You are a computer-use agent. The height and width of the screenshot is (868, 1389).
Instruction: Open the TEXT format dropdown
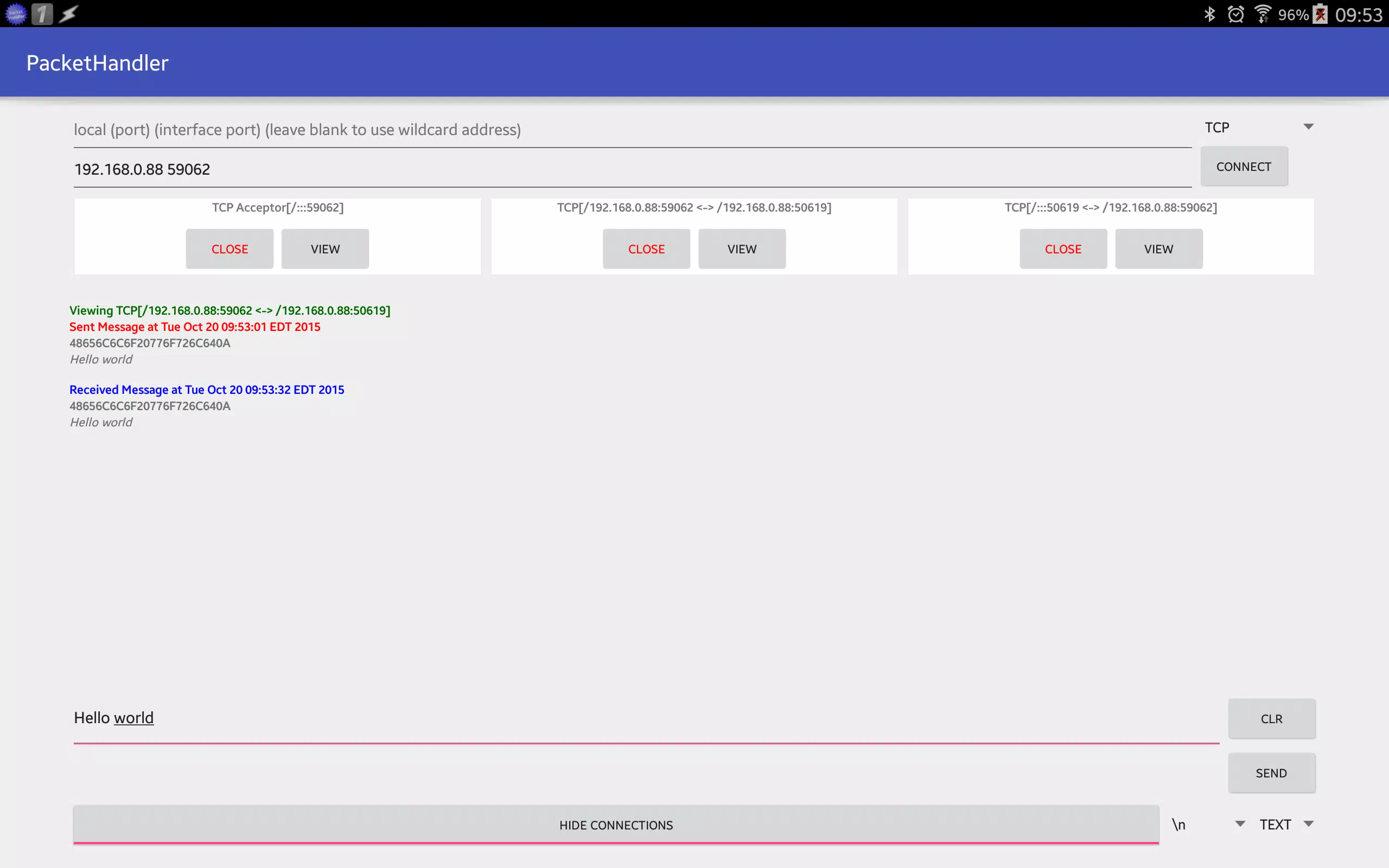(x=1286, y=825)
